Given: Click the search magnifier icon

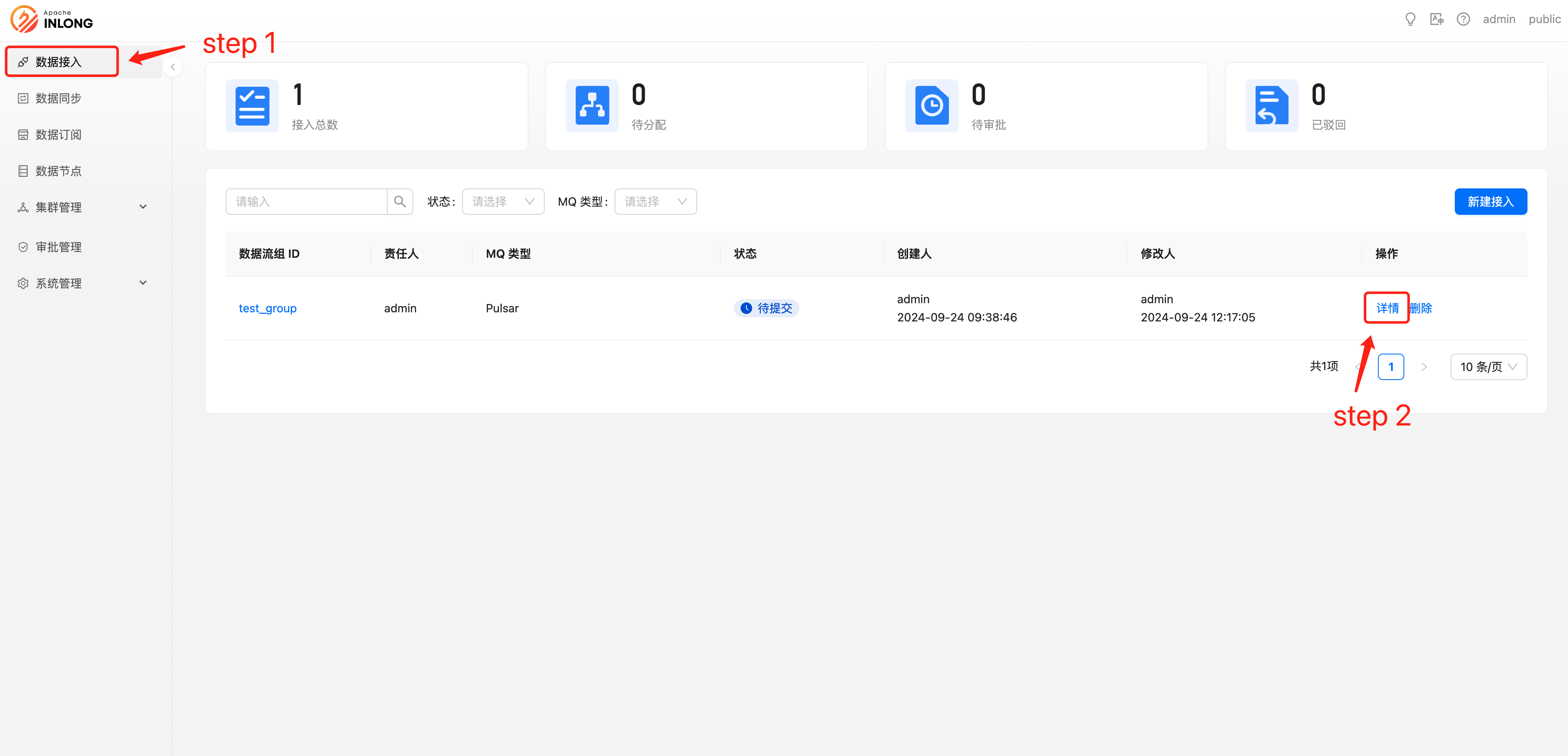Looking at the screenshot, I should coord(400,201).
